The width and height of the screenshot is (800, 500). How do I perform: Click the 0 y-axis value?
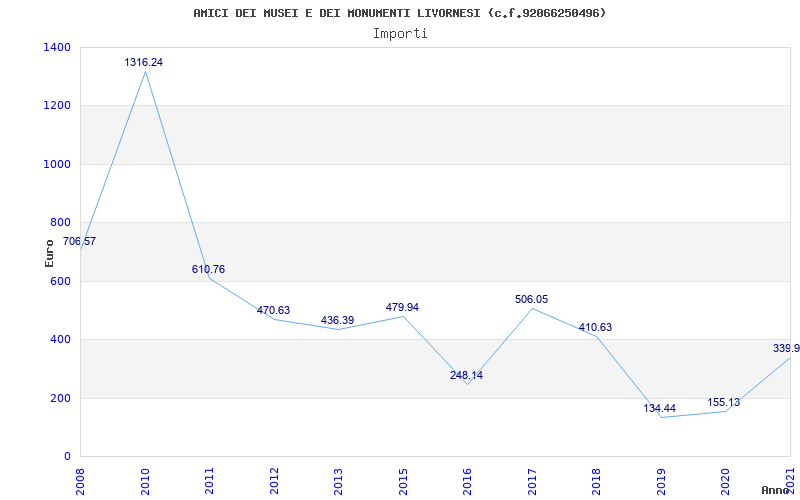[x=67, y=456]
